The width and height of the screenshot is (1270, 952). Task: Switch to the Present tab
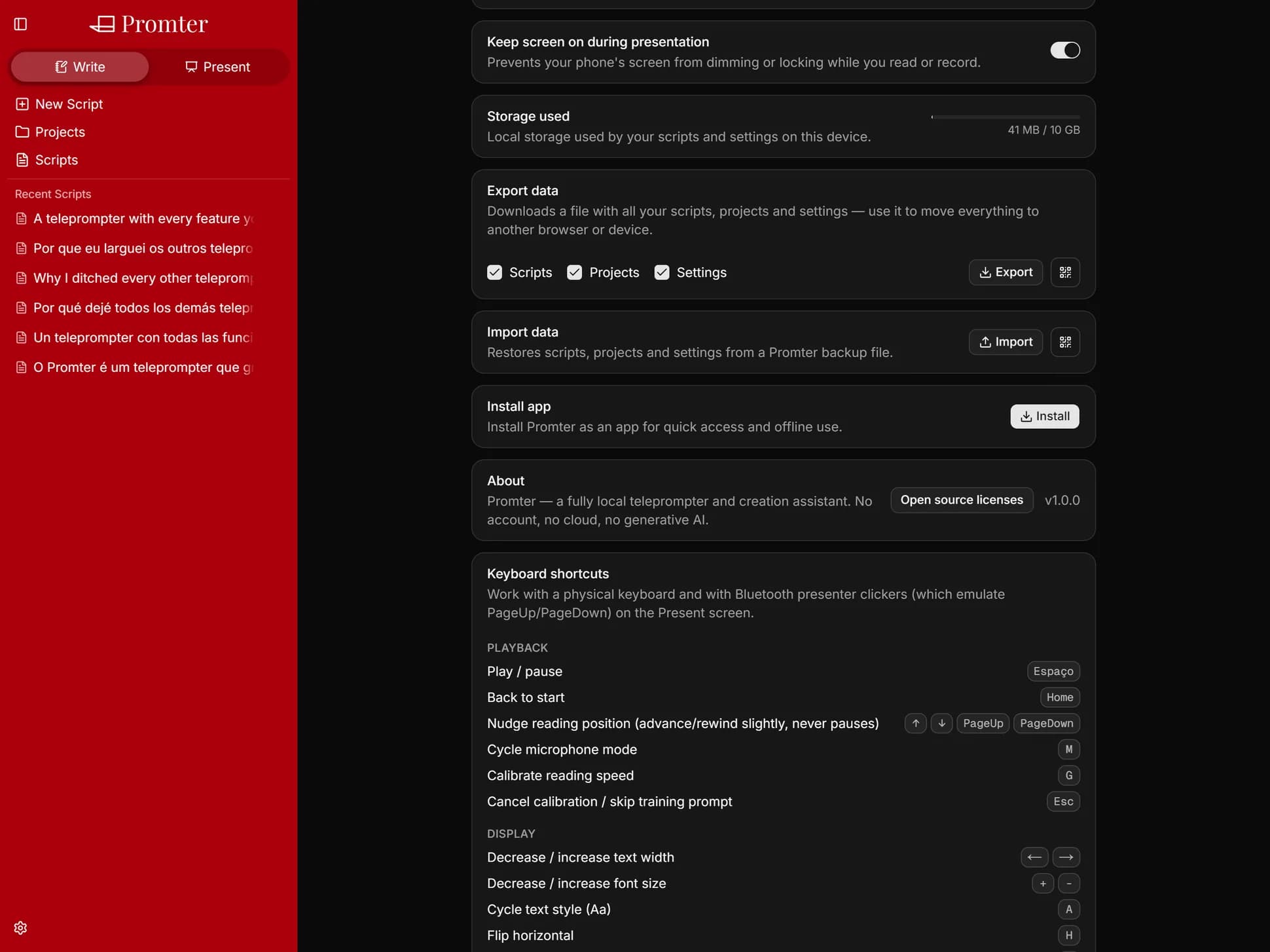pyautogui.click(x=217, y=67)
